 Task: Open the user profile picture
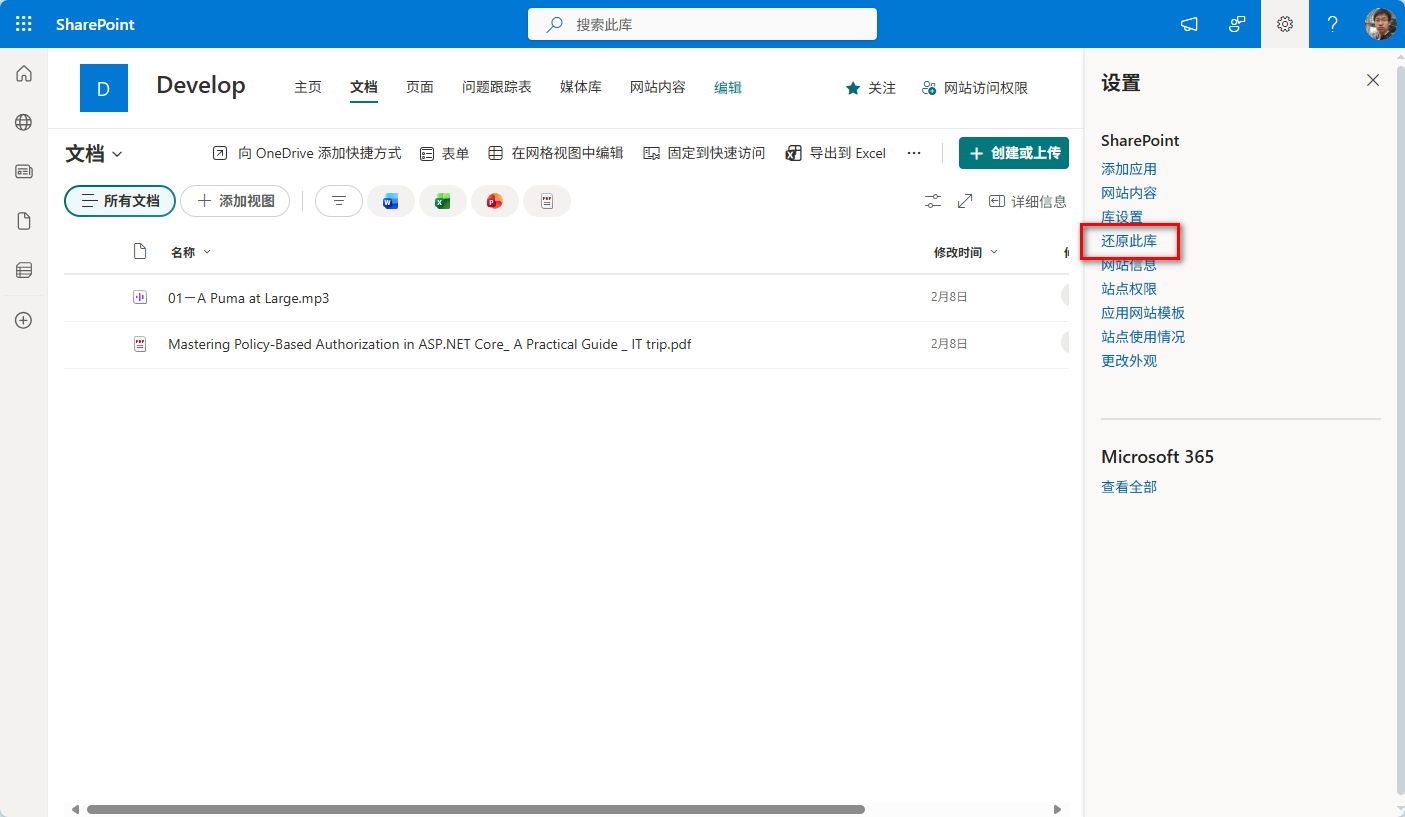pos(1380,24)
